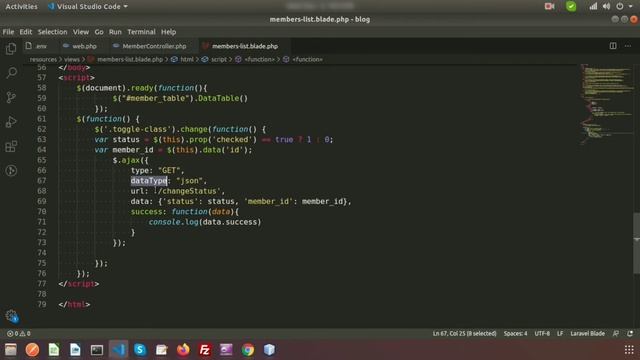Open the feedback icon in status bar
Viewport: 640px width, 360px height.
[616, 333]
